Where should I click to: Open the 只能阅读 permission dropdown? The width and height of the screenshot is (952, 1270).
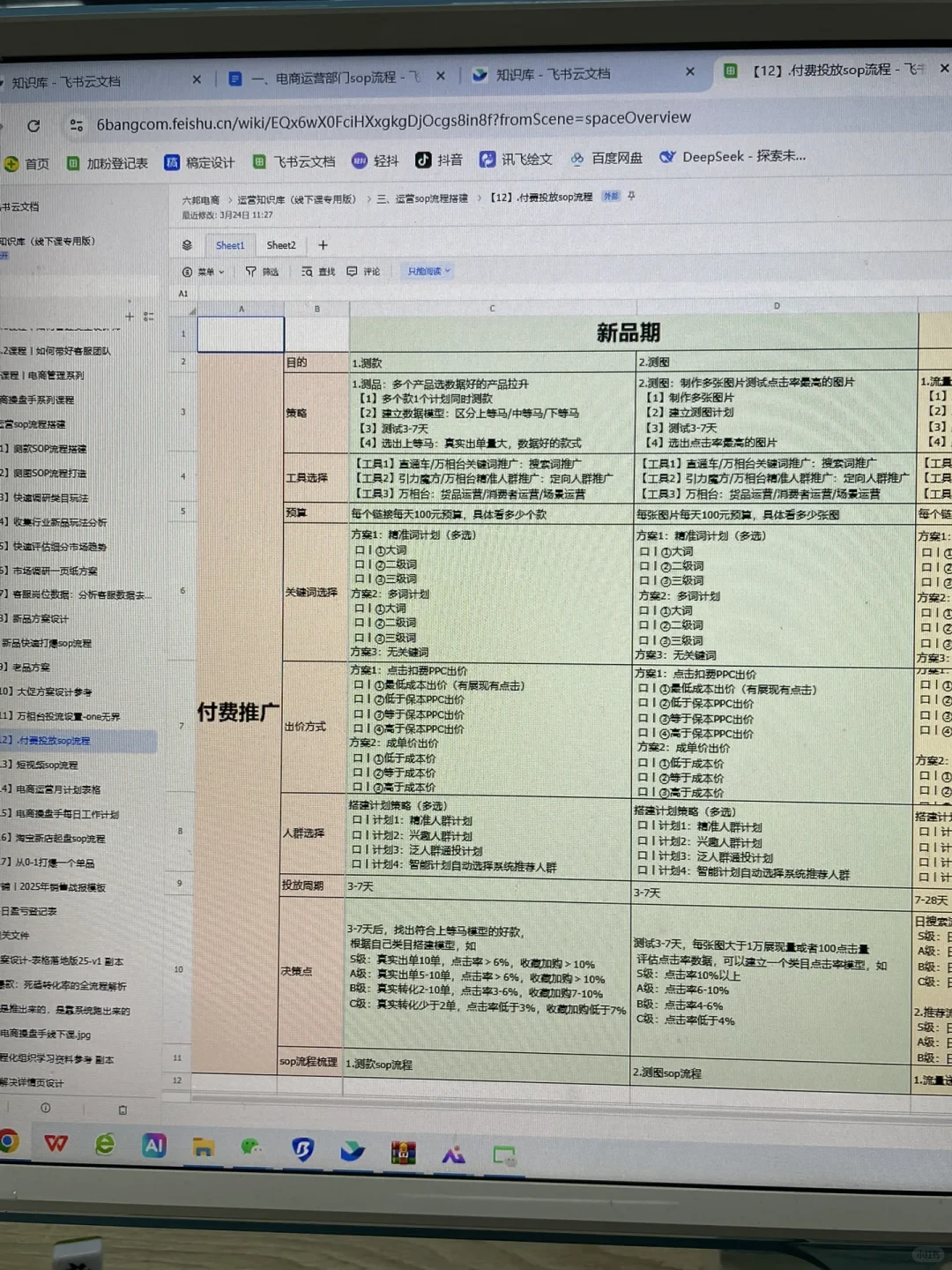(x=428, y=271)
